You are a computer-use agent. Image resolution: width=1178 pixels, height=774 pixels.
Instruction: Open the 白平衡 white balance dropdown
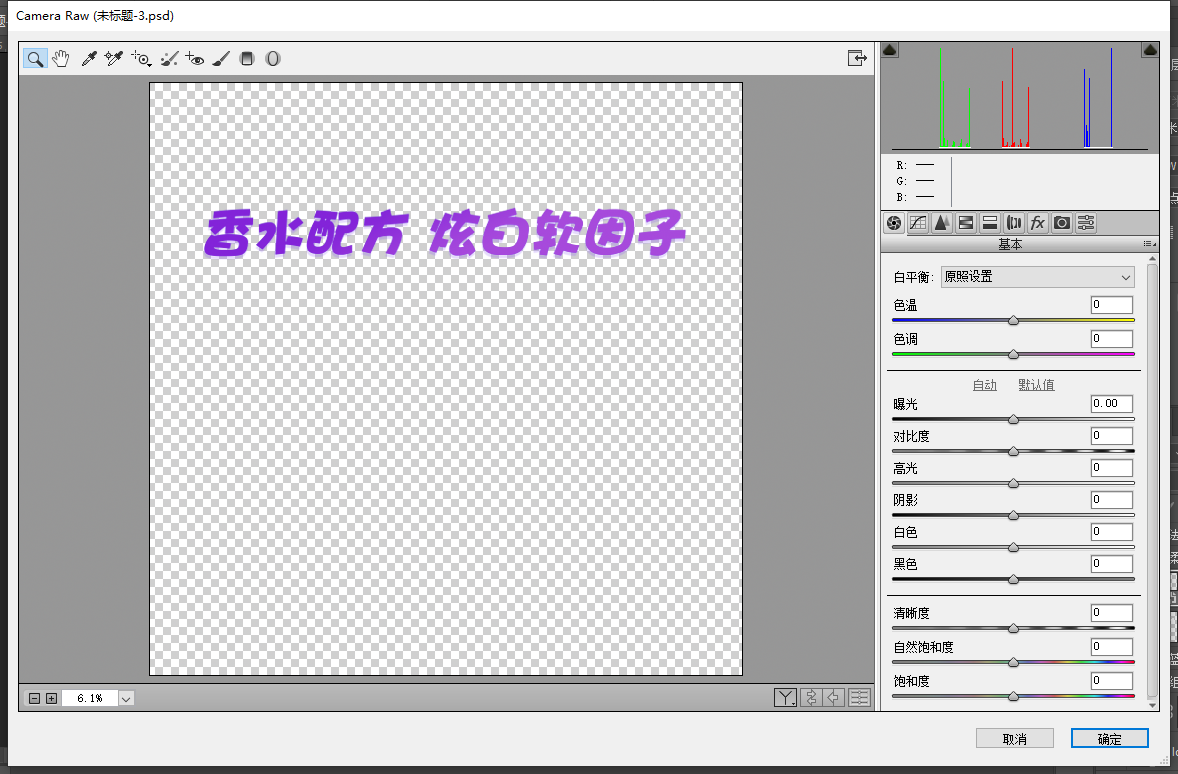click(1037, 276)
